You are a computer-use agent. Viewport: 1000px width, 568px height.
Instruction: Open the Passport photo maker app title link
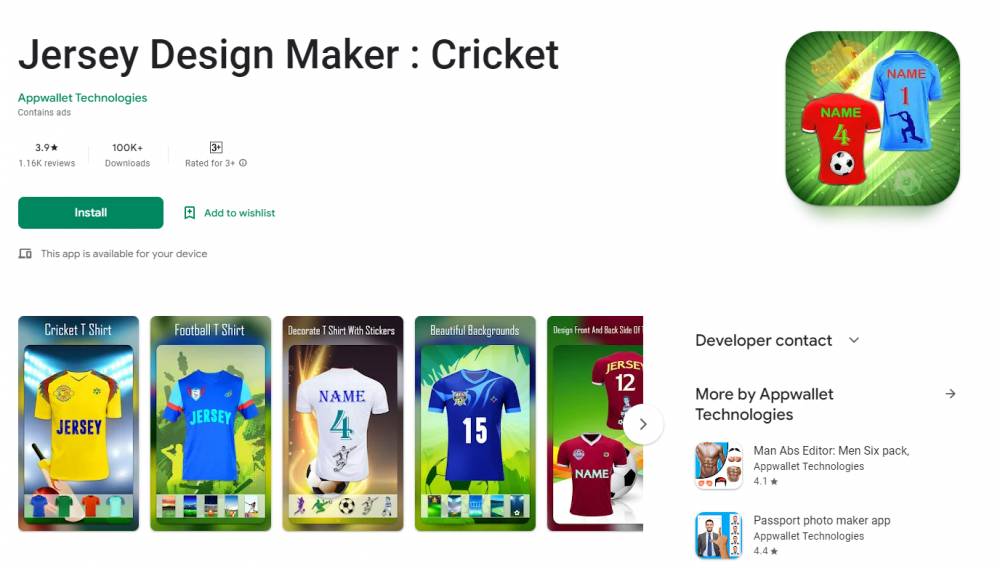[x=821, y=520]
